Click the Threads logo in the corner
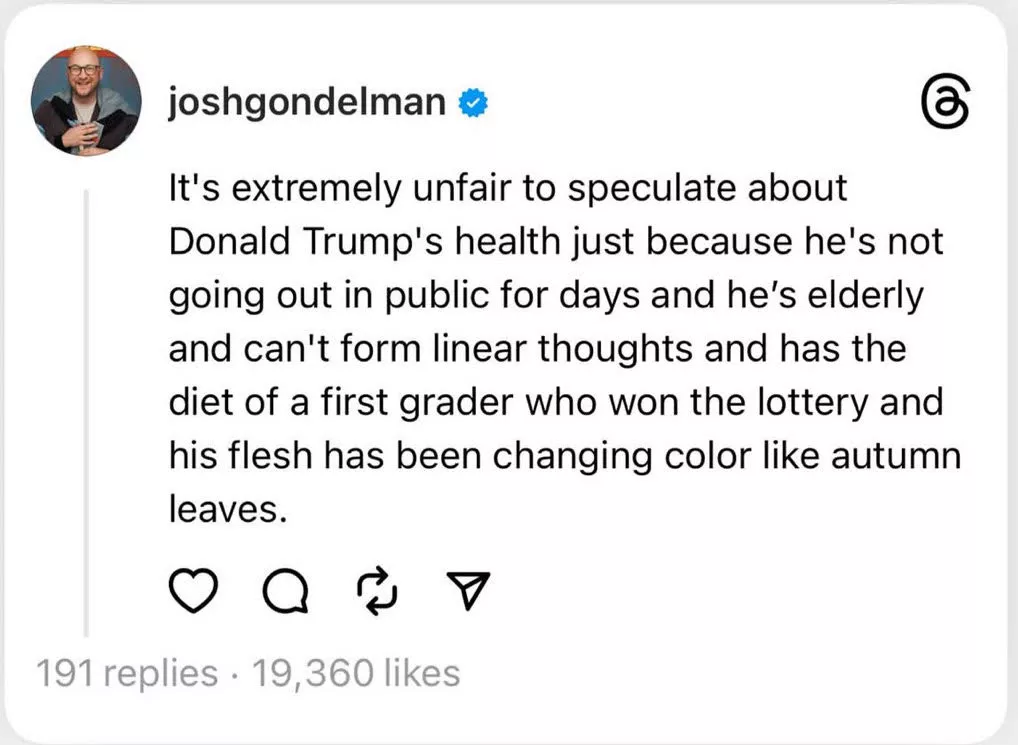Screen dimensions: 1018x745 [x=945, y=104]
